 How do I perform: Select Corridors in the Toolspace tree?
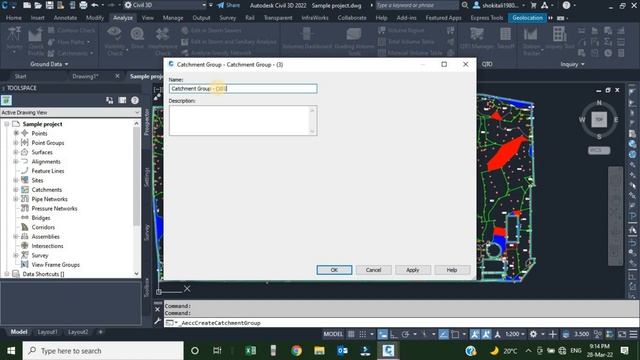point(43,227)
